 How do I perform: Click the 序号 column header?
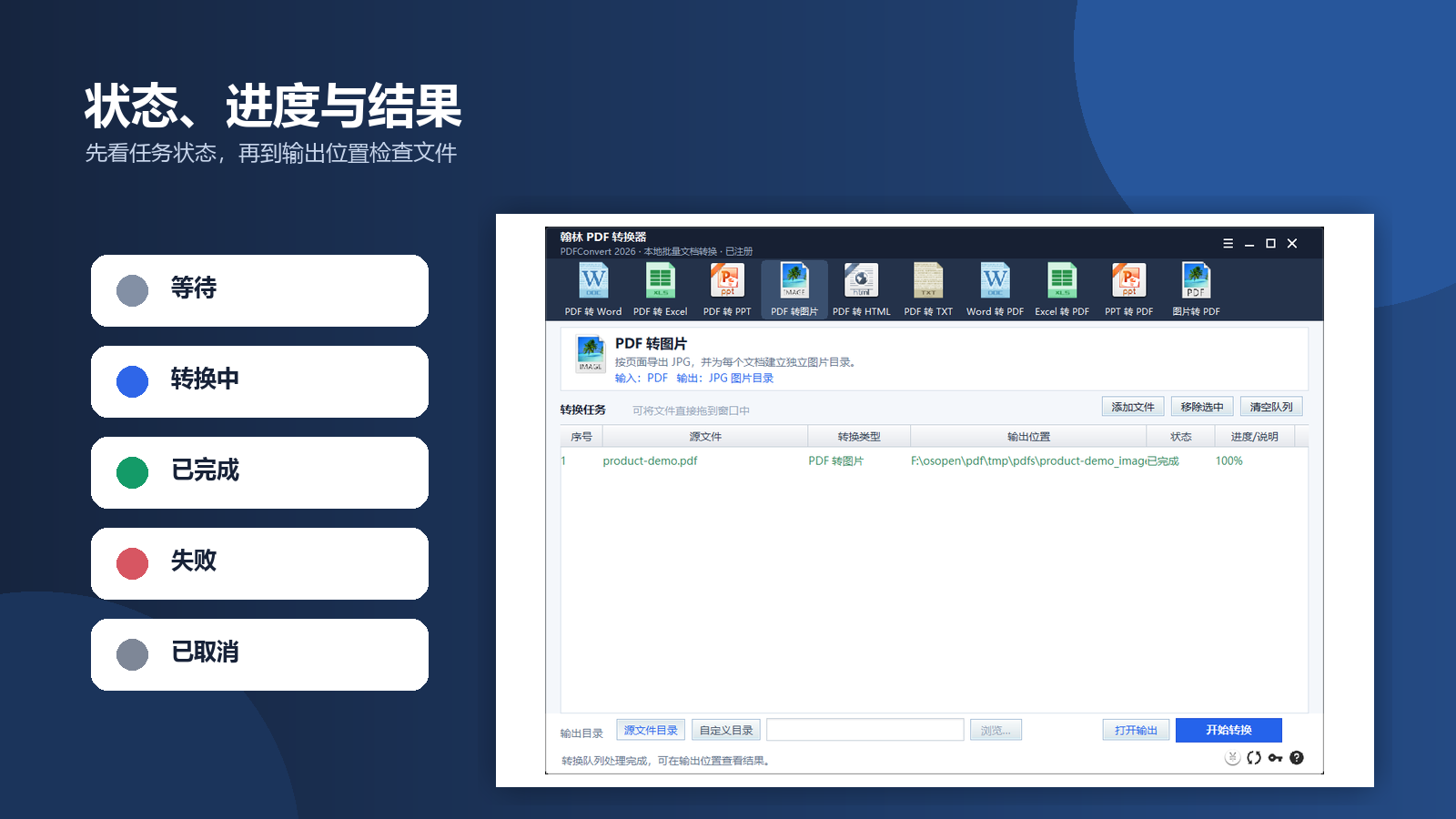pos(581,437)
